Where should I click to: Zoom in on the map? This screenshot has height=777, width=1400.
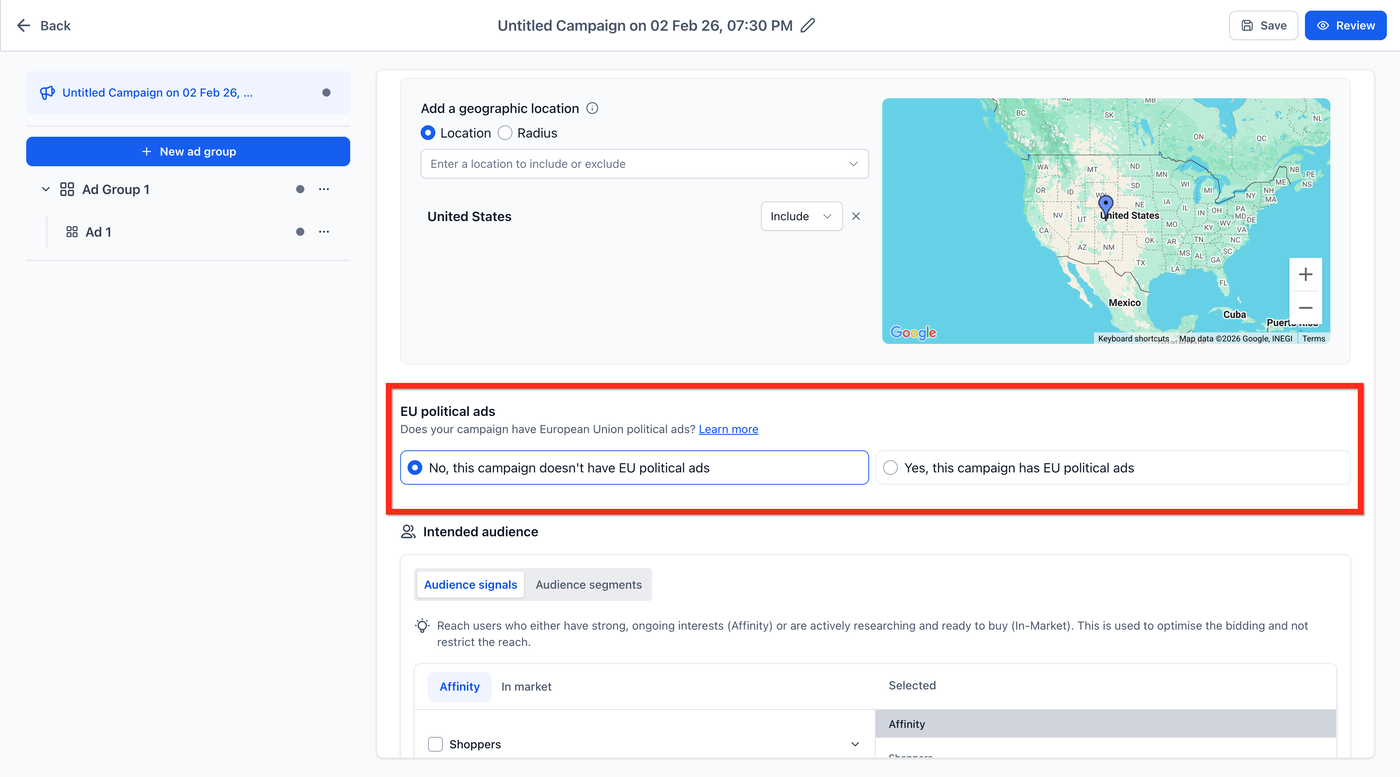pos(1305,275)
